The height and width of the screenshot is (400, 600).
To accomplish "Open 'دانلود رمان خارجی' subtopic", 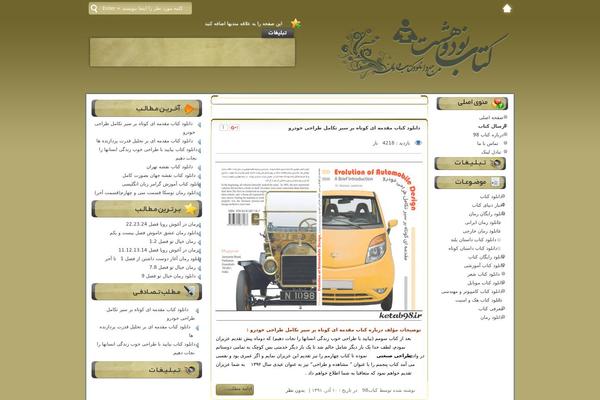I will 481,232.
